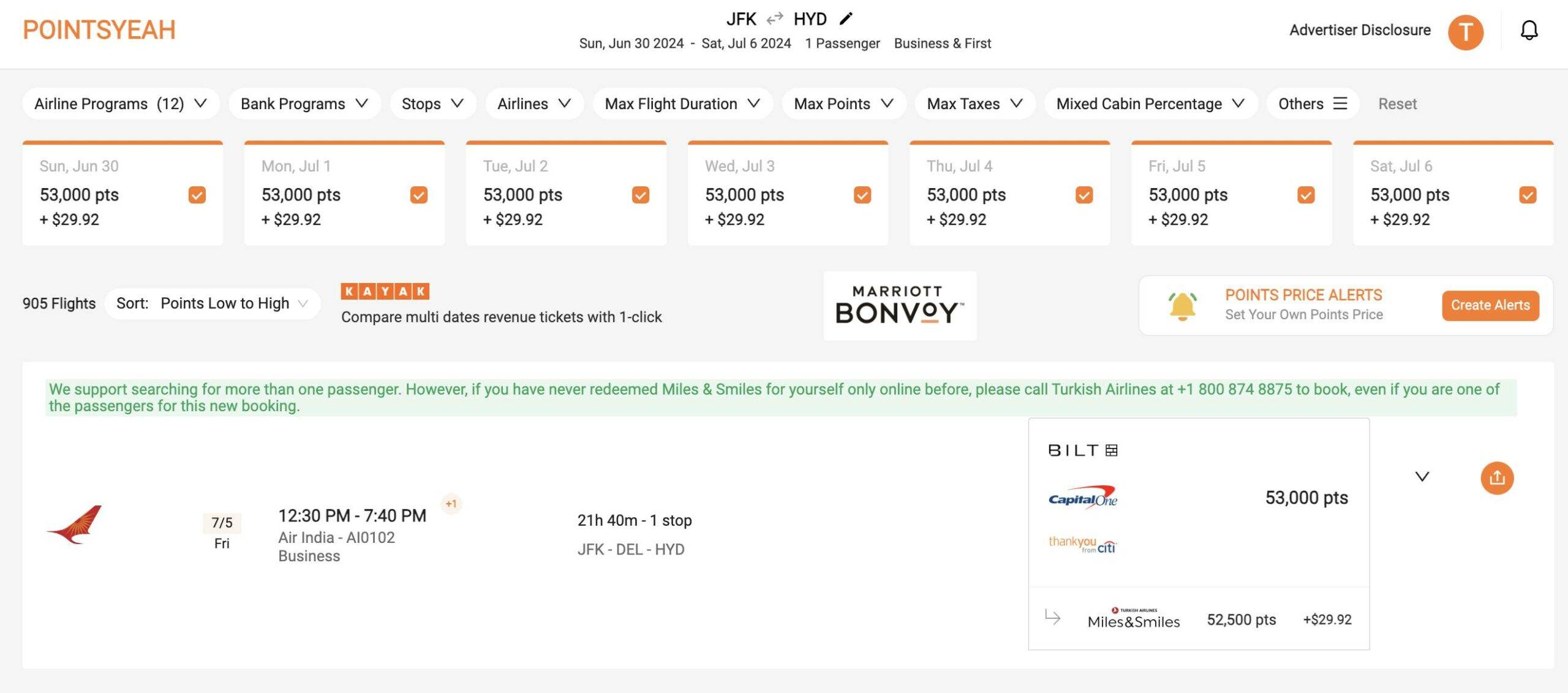Change the Sort Points Low to High dropdown

pos(212,303)
